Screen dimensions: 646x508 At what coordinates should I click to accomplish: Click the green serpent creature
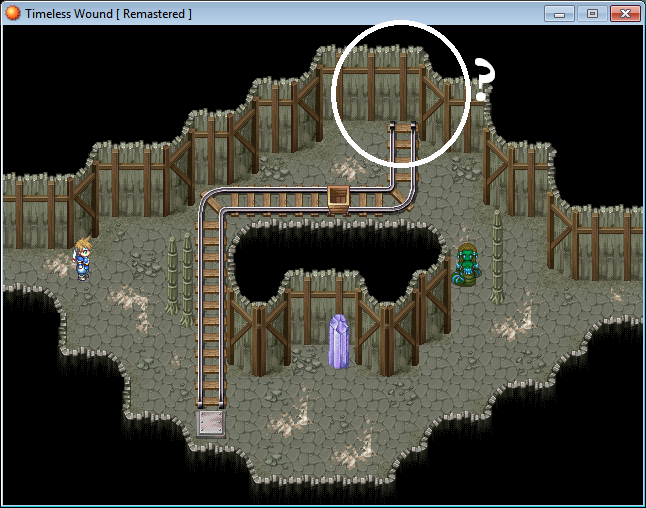(x=466, y=267)
